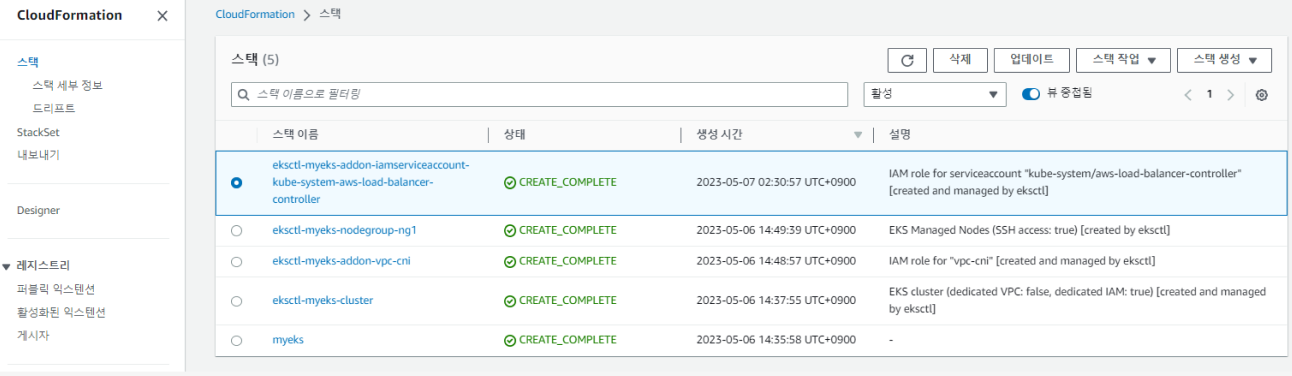Click the 업데이트 button
This screenshot has height=376, width=1292.
click(1031, 60)
